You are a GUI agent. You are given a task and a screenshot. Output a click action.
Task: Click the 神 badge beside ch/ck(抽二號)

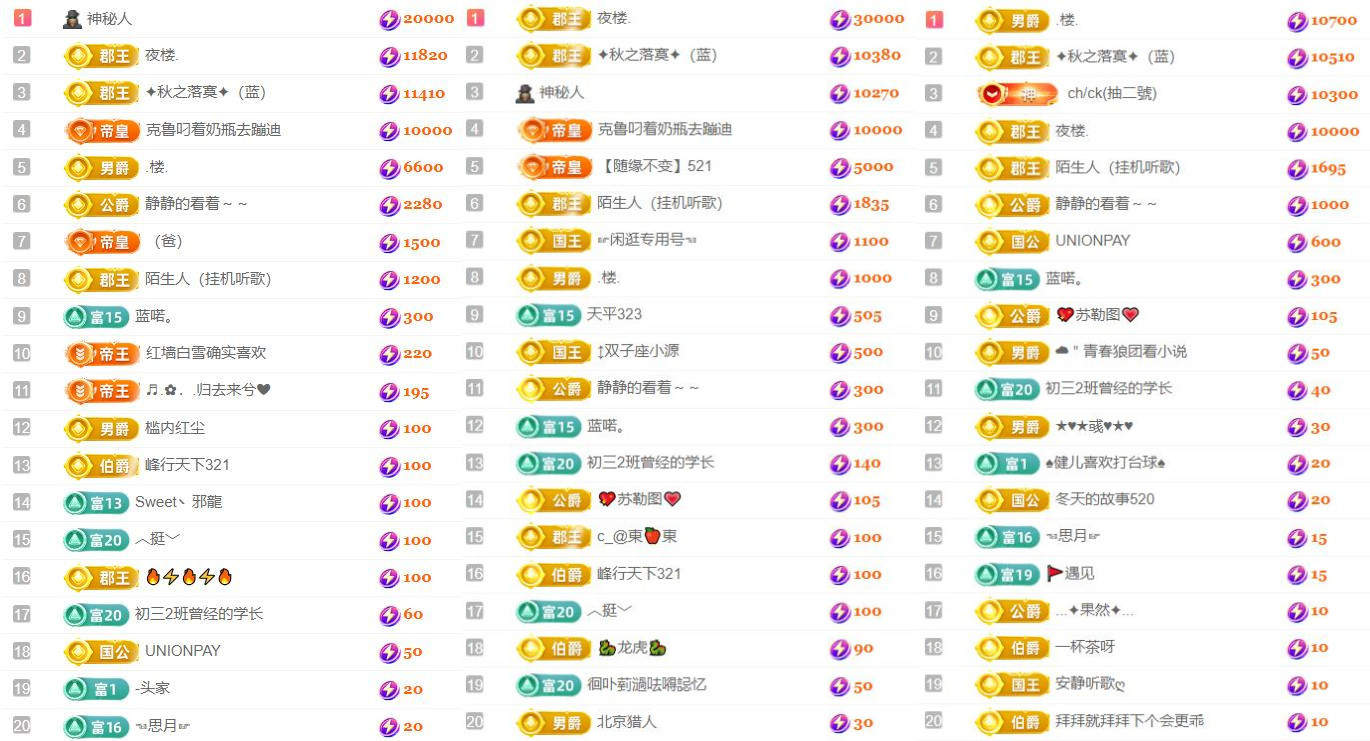pyautogui.click(x=1017, y=94)
